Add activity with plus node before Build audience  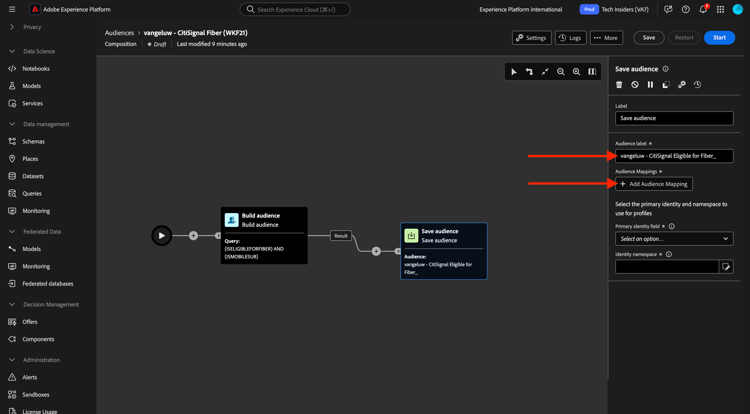point(193,236)
